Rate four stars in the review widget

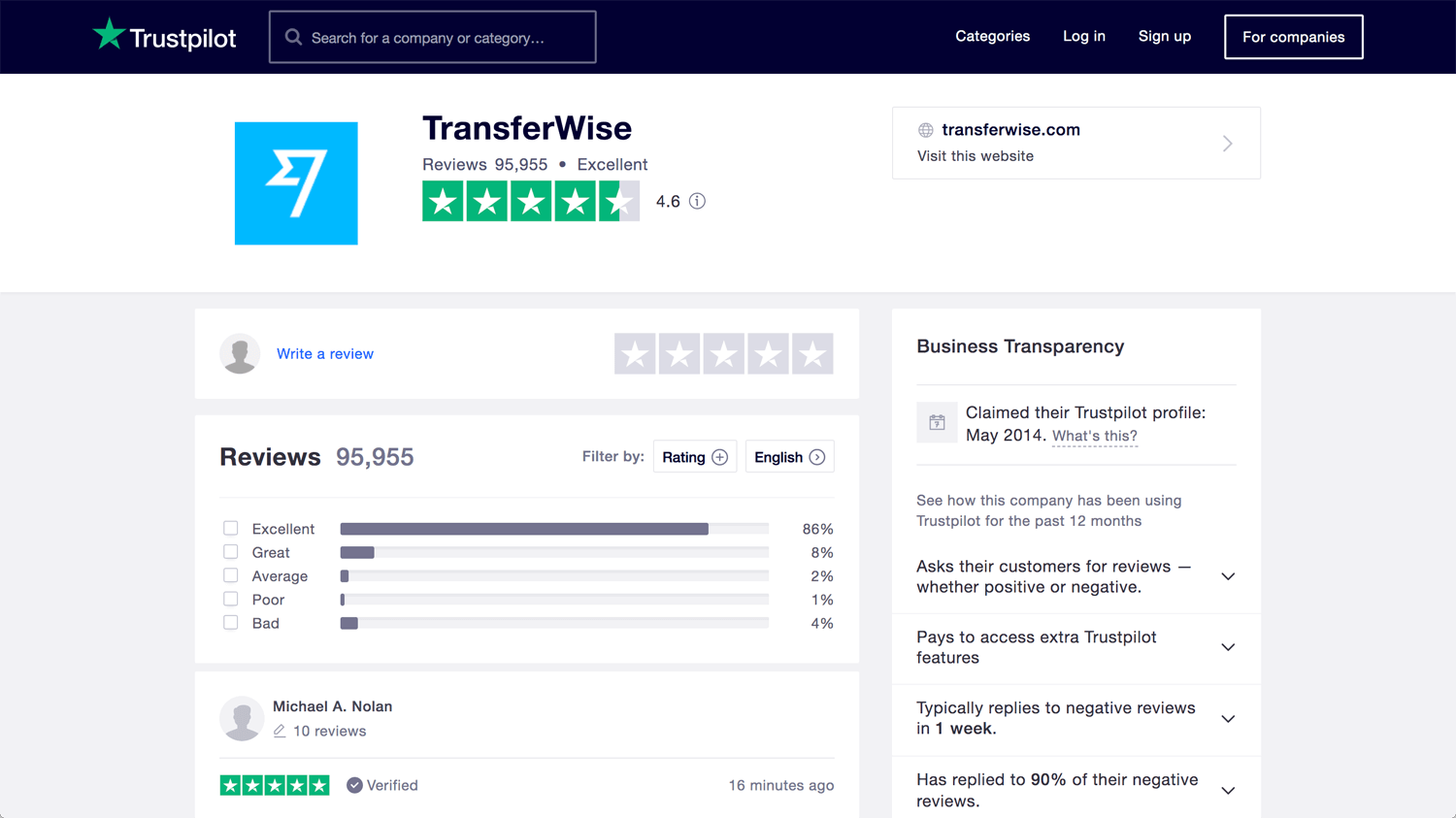tap(768, 354)
